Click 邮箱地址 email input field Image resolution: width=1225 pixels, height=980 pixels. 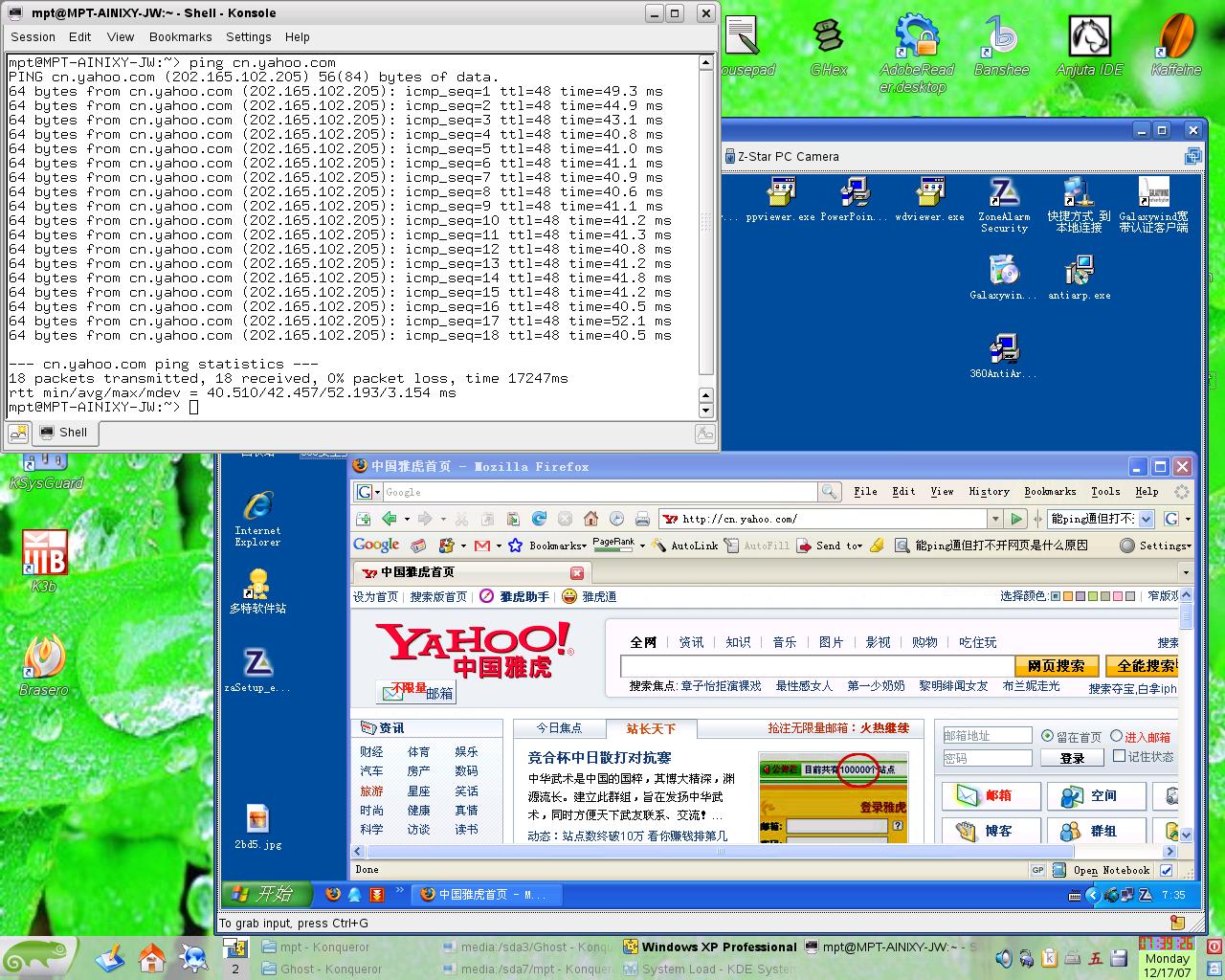987,736
